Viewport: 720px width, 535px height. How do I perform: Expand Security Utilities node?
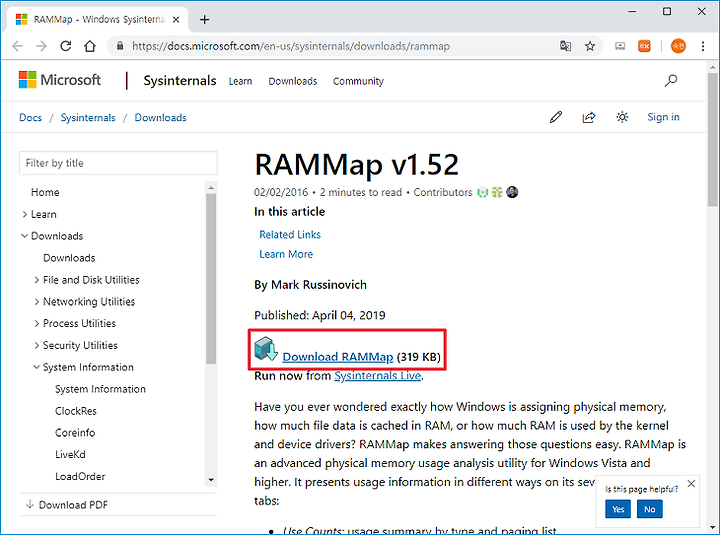[37, 345]
